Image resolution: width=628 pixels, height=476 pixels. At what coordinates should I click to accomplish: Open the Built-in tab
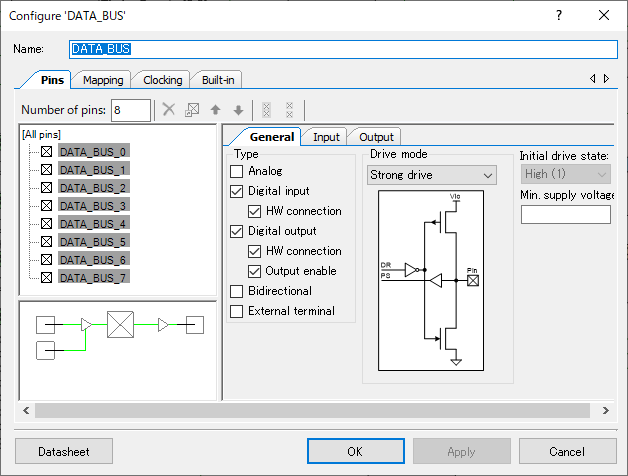tap(218, 80)
